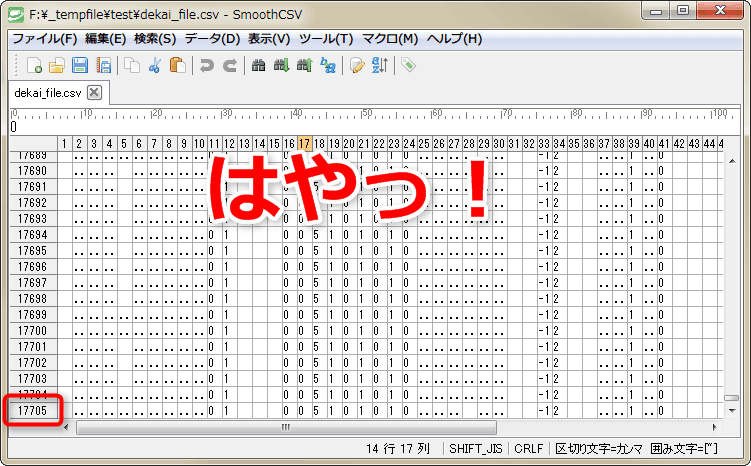Sort data using the A-Z sort icon
751x466 pixels.
click(380, 65)
